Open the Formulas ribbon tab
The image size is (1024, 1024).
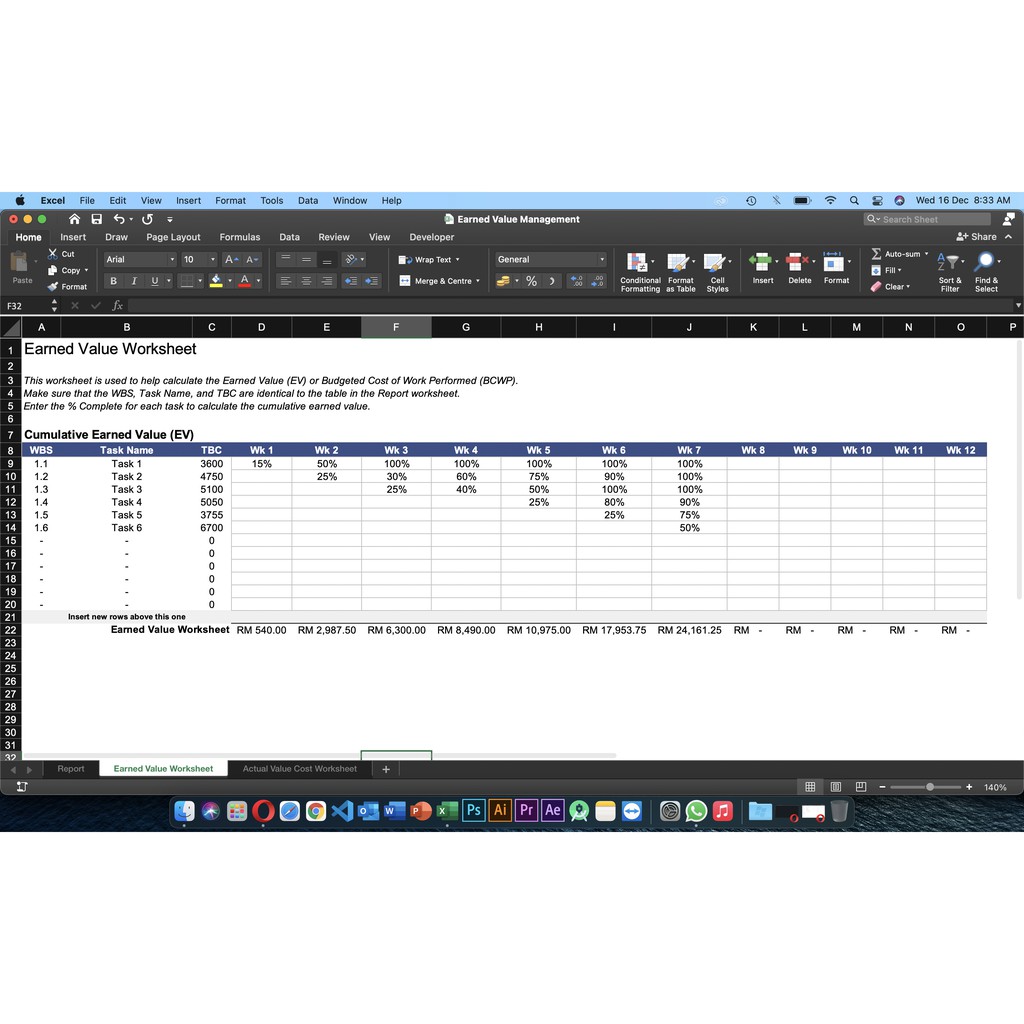[x=239, y=237]
